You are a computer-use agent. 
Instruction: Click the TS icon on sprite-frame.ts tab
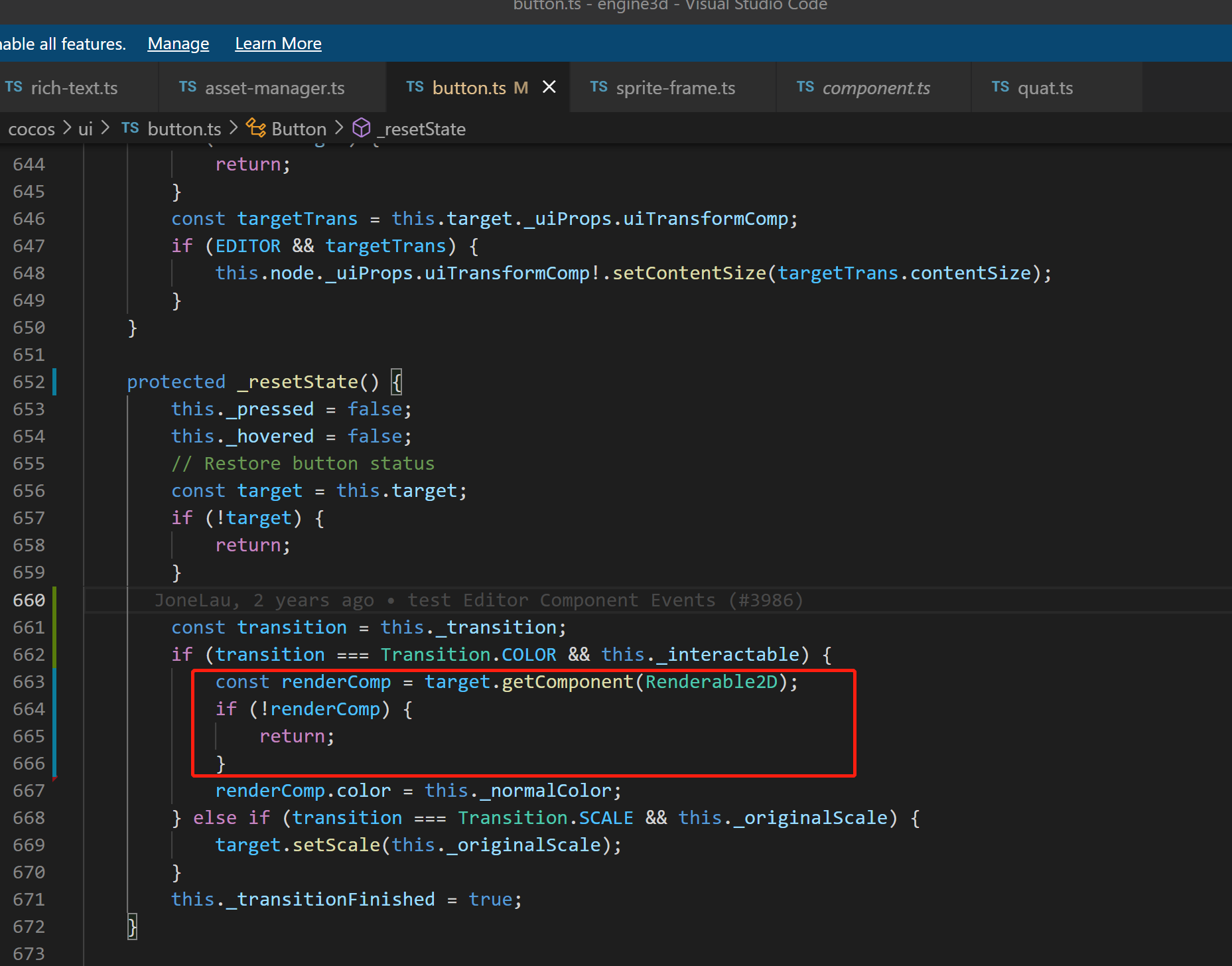point(599,87)
